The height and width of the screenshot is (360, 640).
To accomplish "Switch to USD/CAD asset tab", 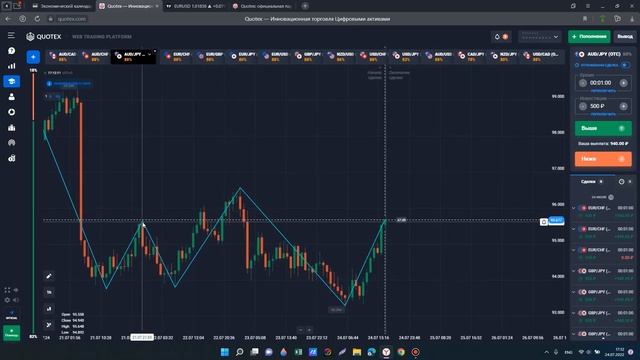I will [541, 57].
